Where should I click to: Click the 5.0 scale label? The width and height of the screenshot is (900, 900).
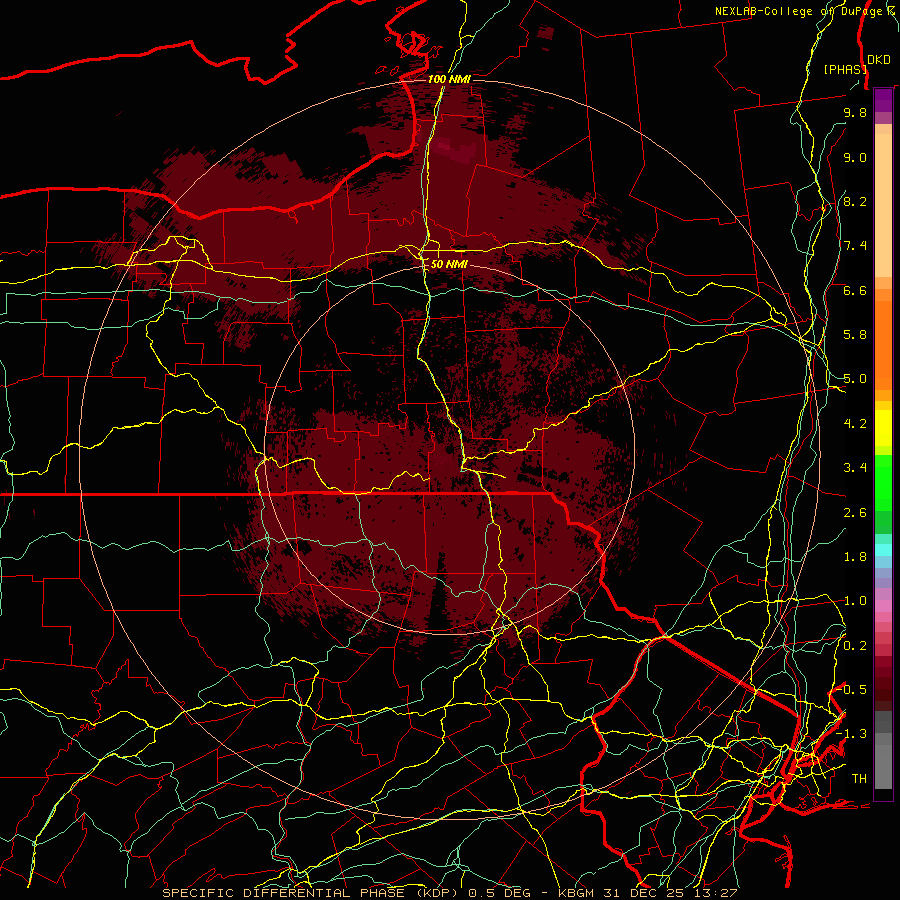pos(855,379)
